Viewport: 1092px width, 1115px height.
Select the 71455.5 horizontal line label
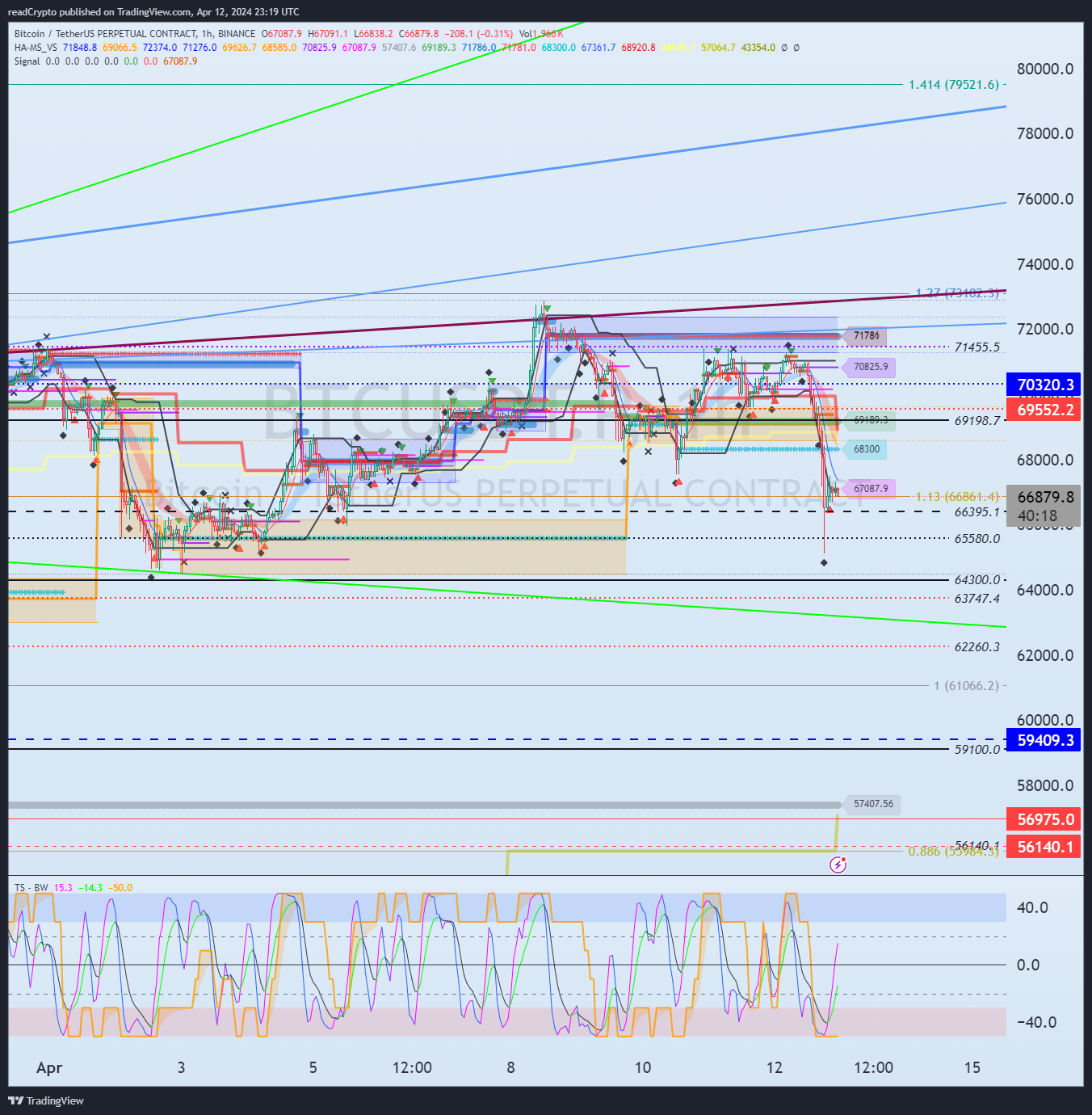point(976,347)
